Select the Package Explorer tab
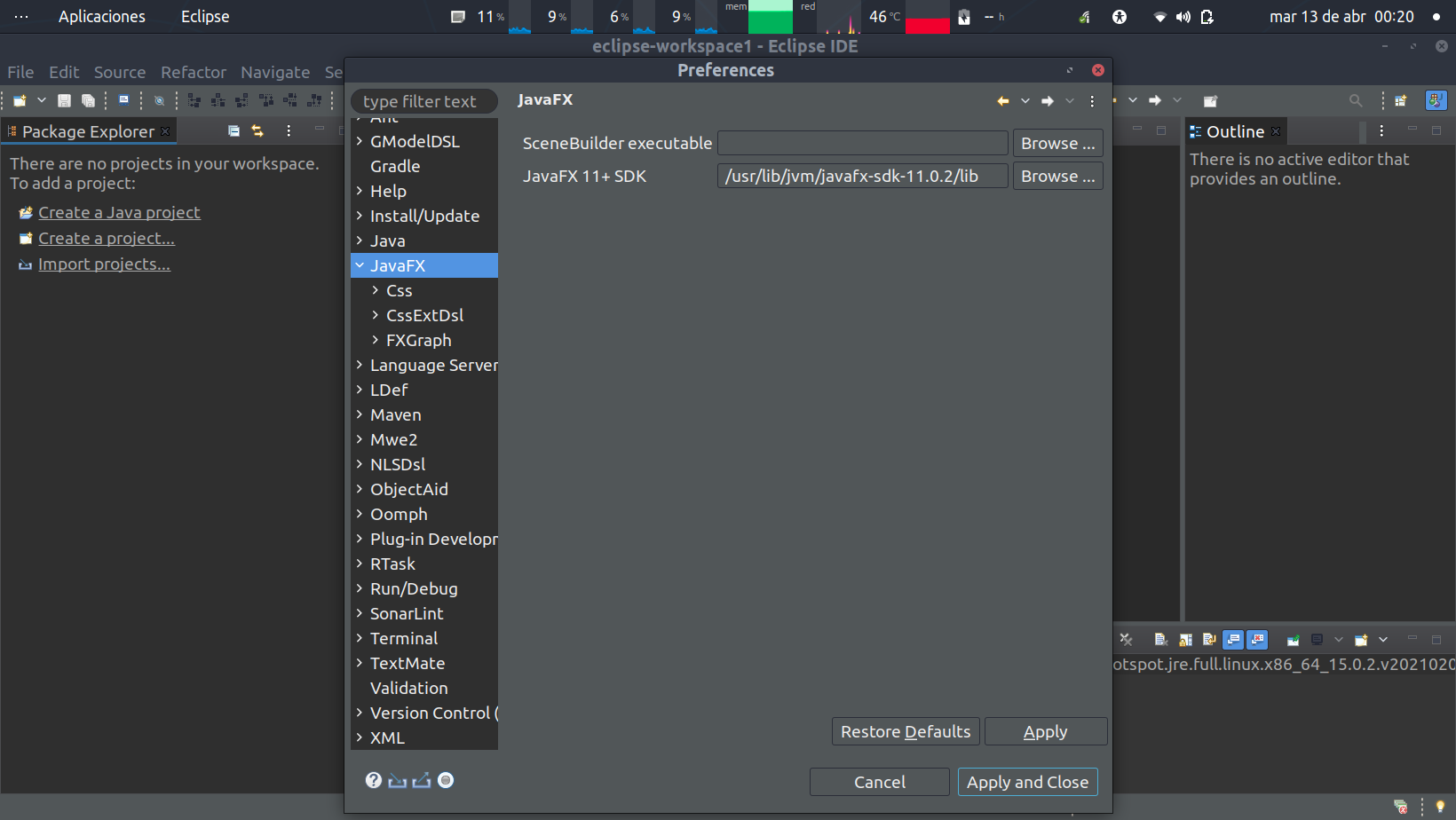 (x=88, y=131)
